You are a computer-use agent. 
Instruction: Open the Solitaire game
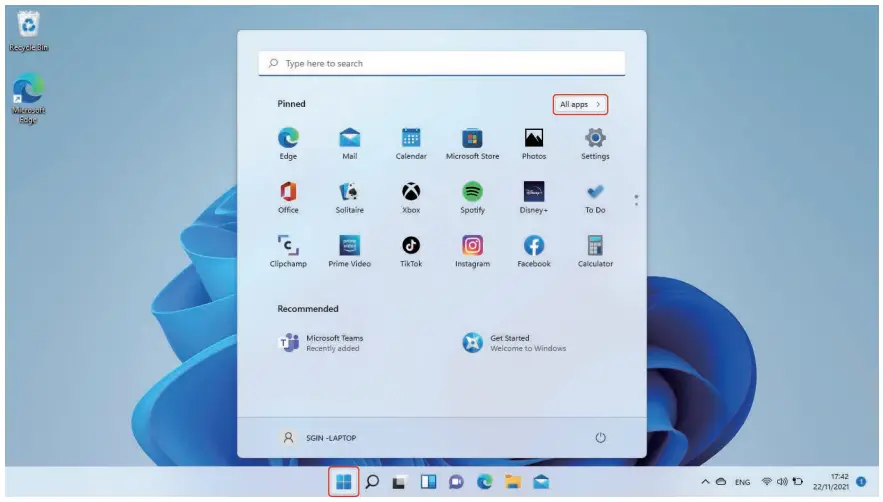349,197
